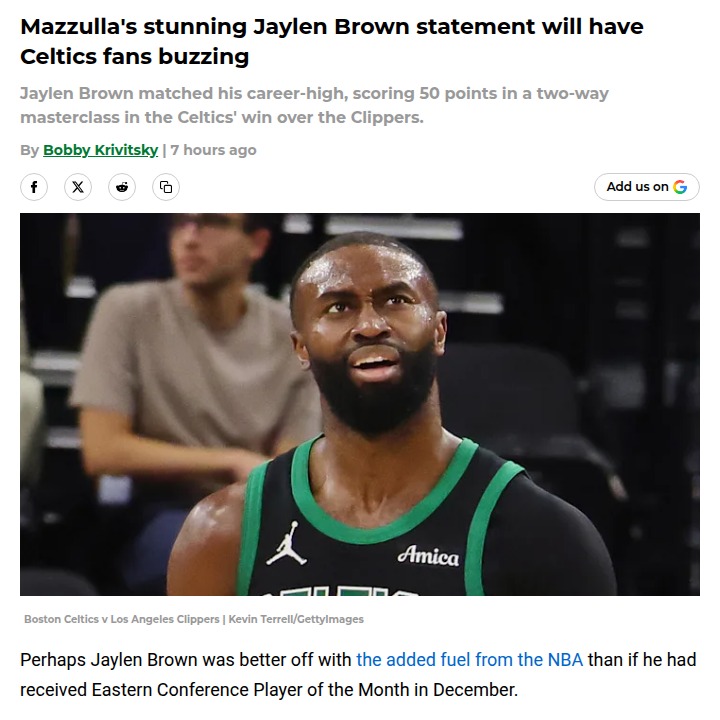
Task: Click the "Celtics fans buzzing" headline line
Action: (x=135, y=57)
